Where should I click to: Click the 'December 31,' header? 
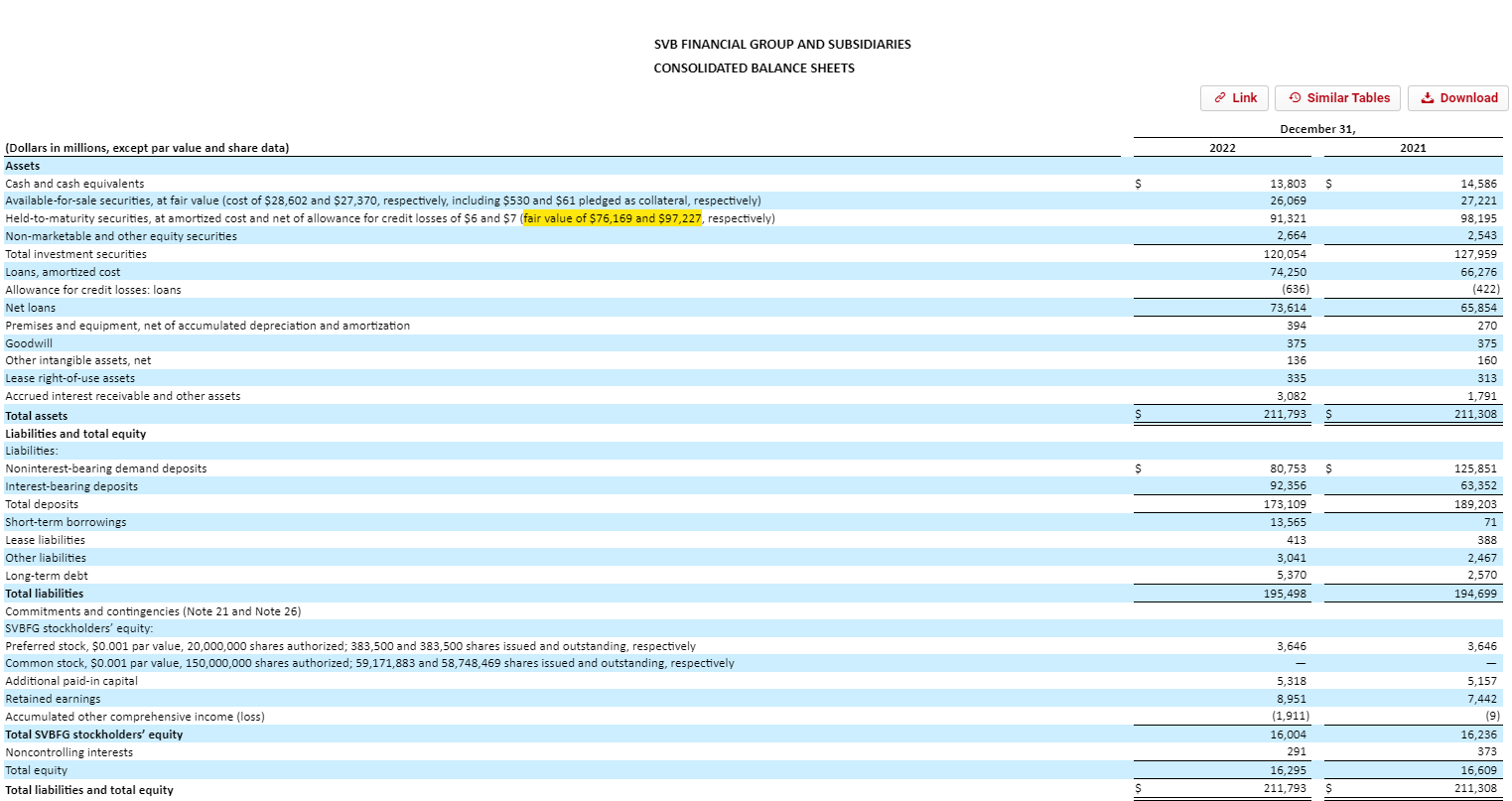click(x=1317, y=129)
